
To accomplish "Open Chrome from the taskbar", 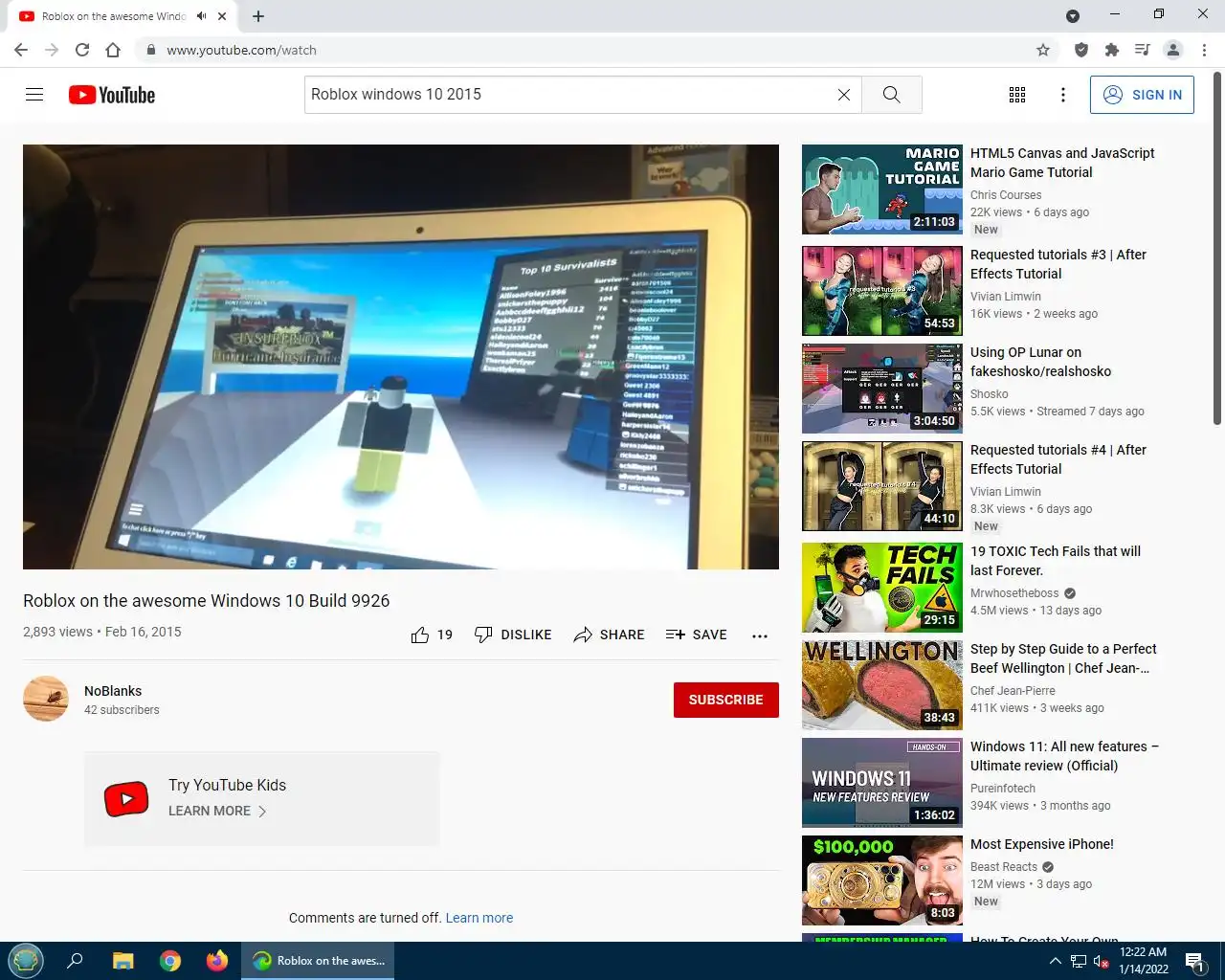I will point(170,961).
